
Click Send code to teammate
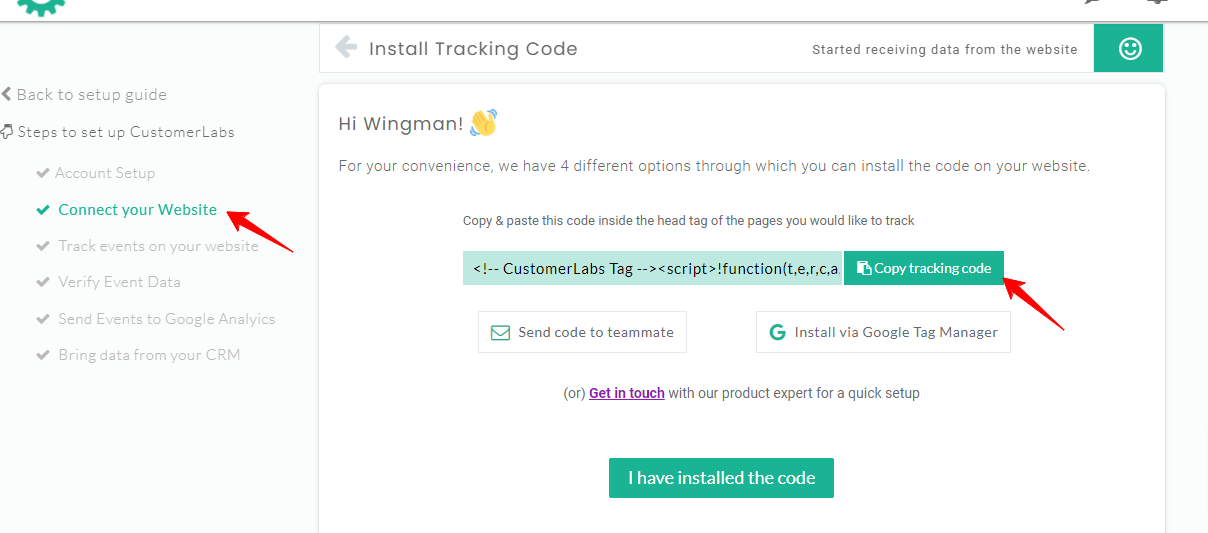[x=582, y=332]
